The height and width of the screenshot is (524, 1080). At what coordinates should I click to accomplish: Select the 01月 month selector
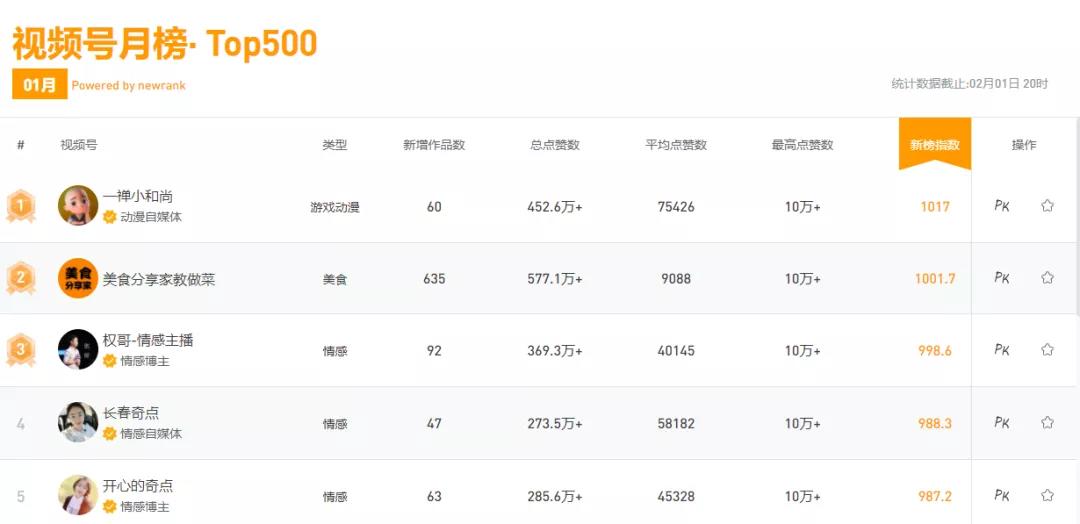click(x=39, y=85)
